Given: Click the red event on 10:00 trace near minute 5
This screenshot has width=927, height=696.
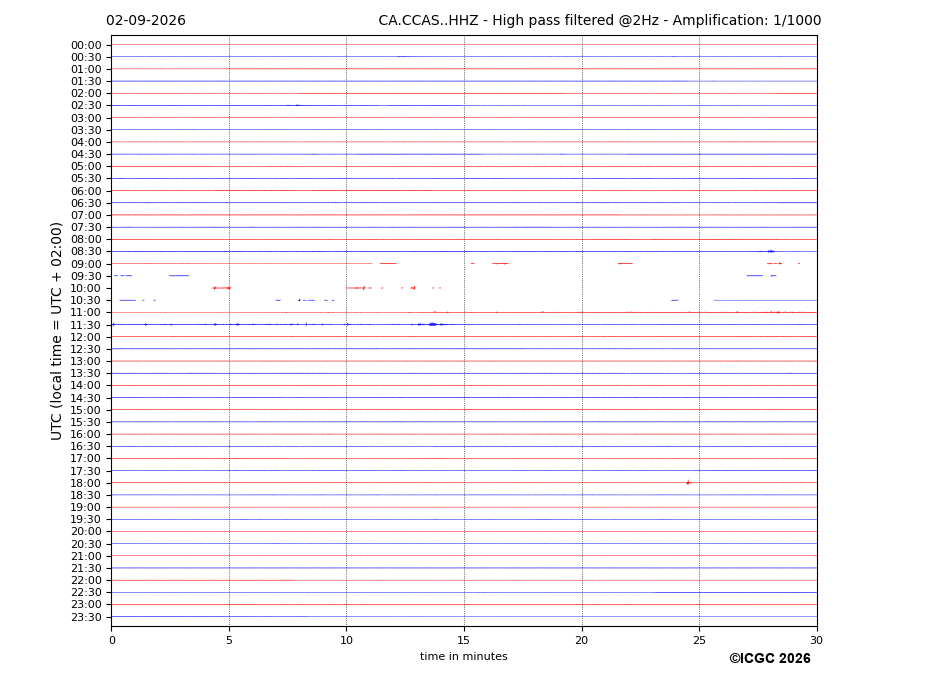Looking at the screenshot, I should 221,288.
